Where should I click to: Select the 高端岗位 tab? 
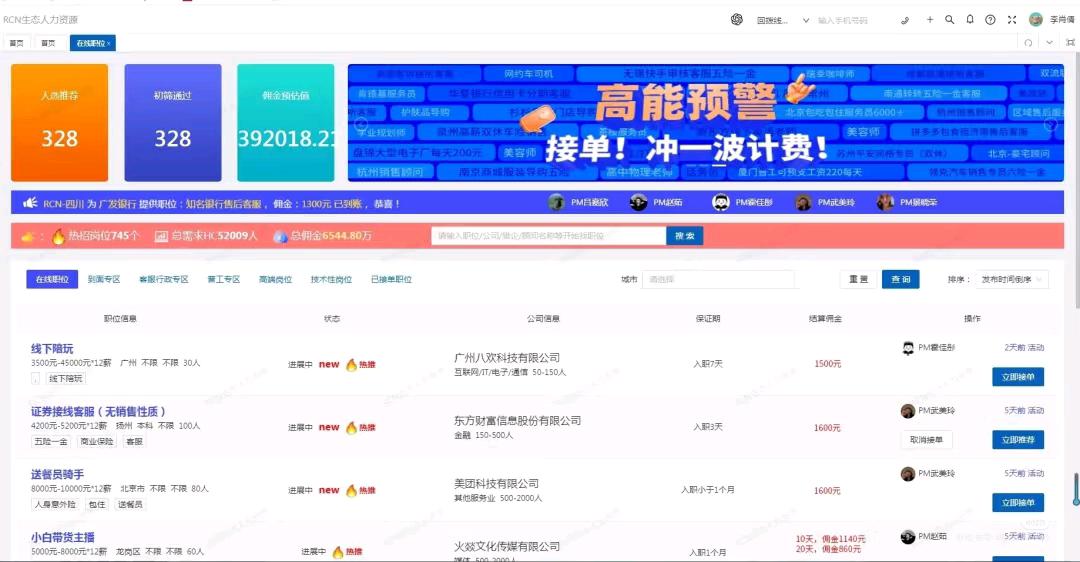276,279
